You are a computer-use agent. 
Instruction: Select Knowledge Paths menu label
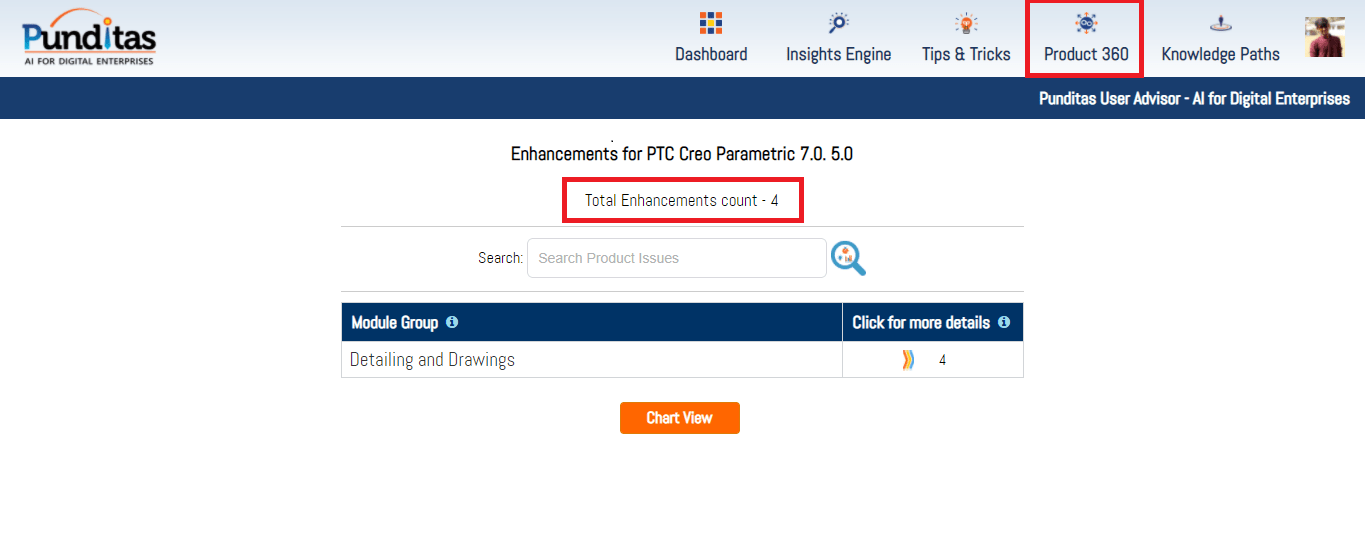(x=1220, y=55)
